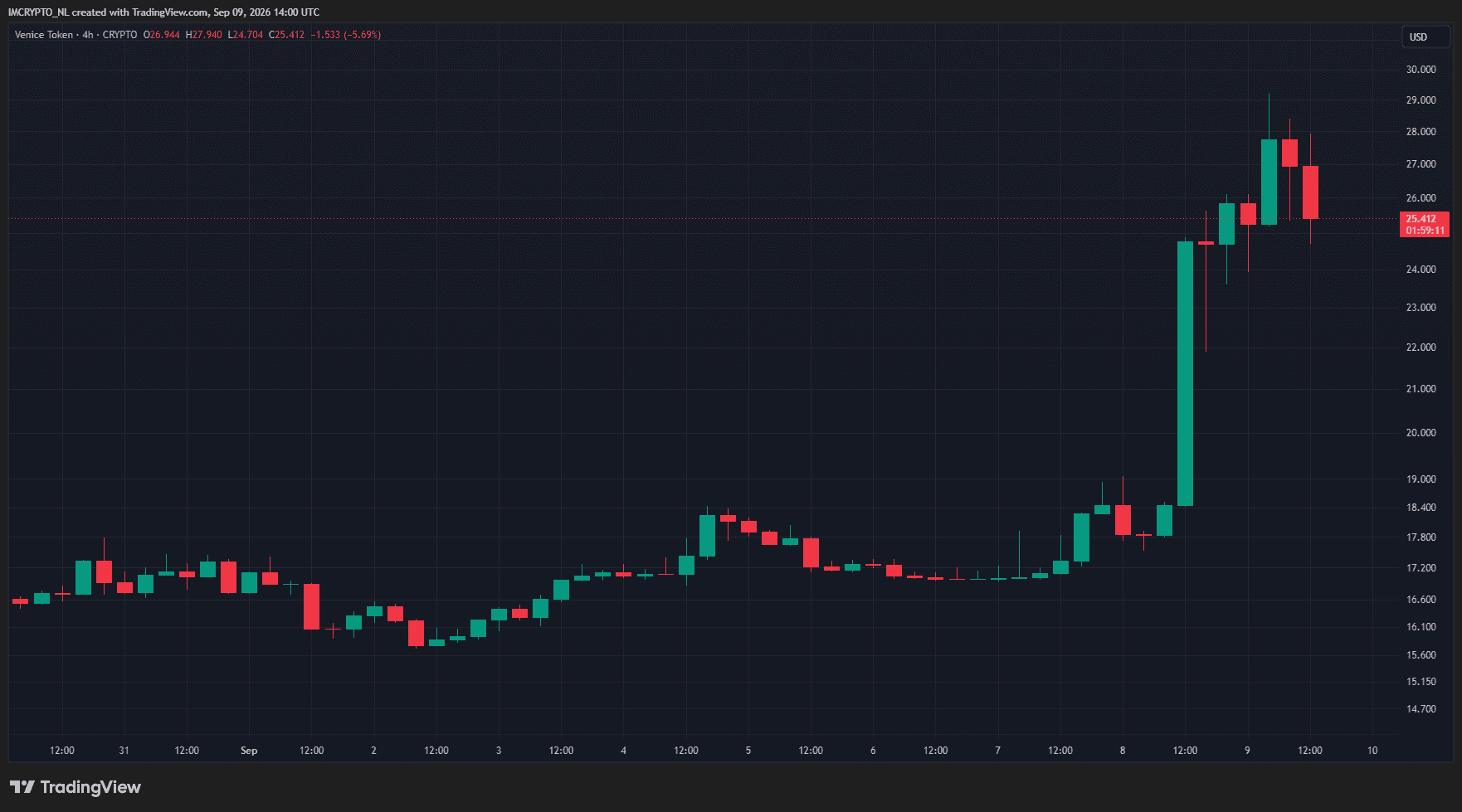Click the 20.000 price axis label
This screenshot has height=812, width=1462.
(x=1421, y=433)
